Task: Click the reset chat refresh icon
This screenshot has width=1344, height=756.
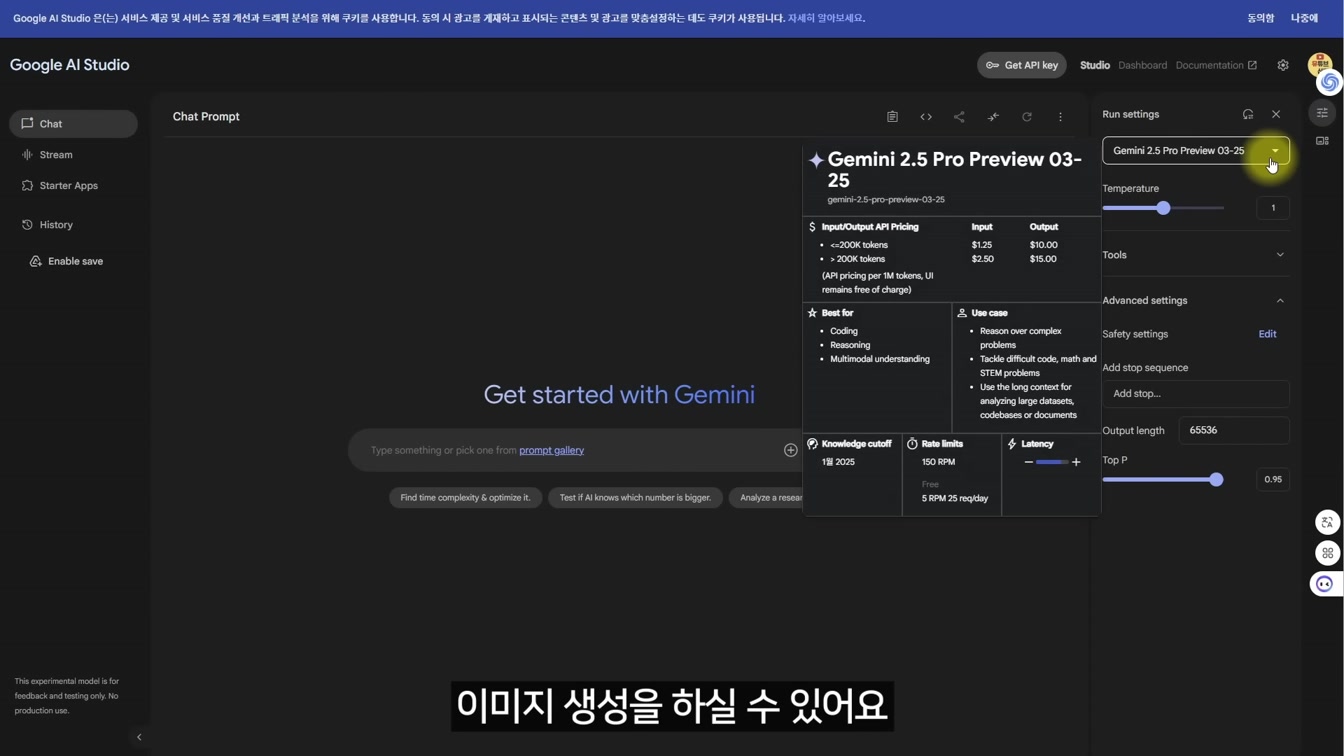Action: pyautogui.click(x=1027, y=117)
